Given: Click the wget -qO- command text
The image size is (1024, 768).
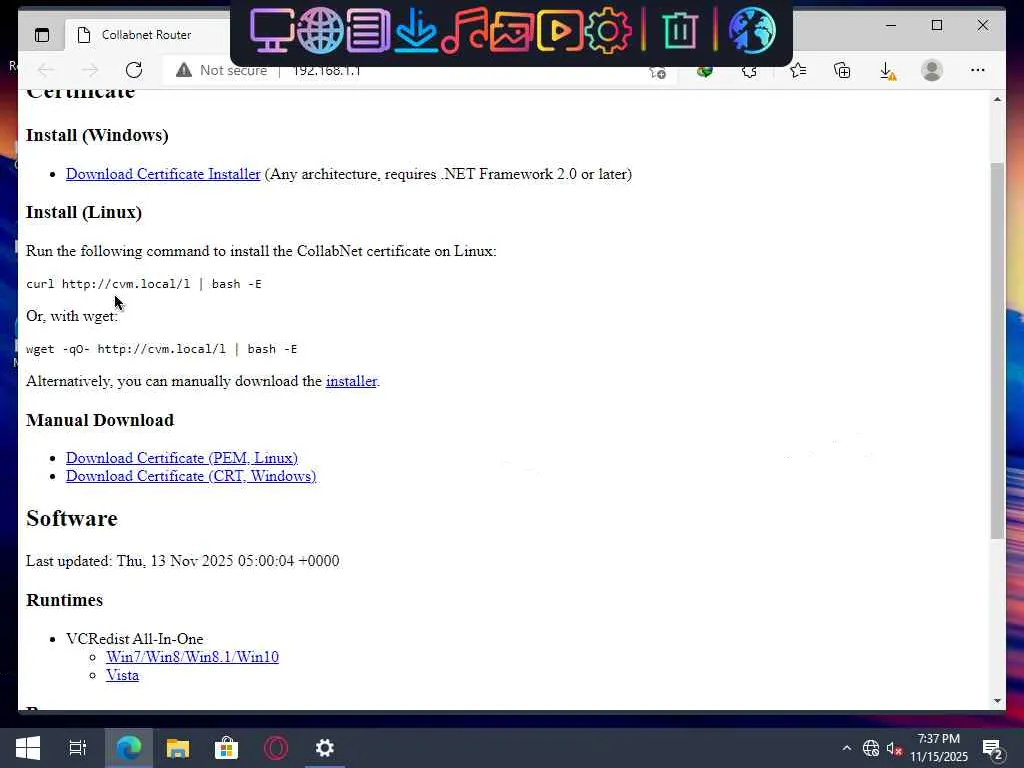Looking at the screenshot, I should [161, 349].
